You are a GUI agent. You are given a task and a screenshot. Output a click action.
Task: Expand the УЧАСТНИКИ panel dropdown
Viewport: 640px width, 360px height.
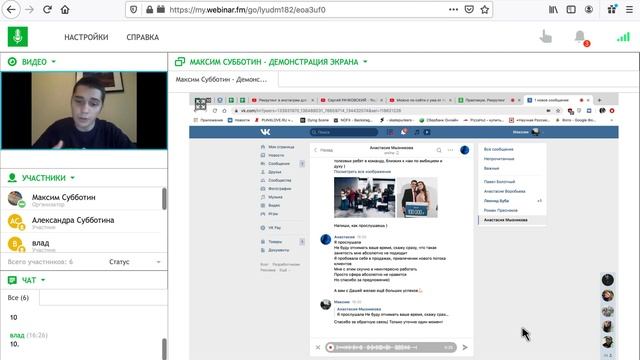coord(72,178)
